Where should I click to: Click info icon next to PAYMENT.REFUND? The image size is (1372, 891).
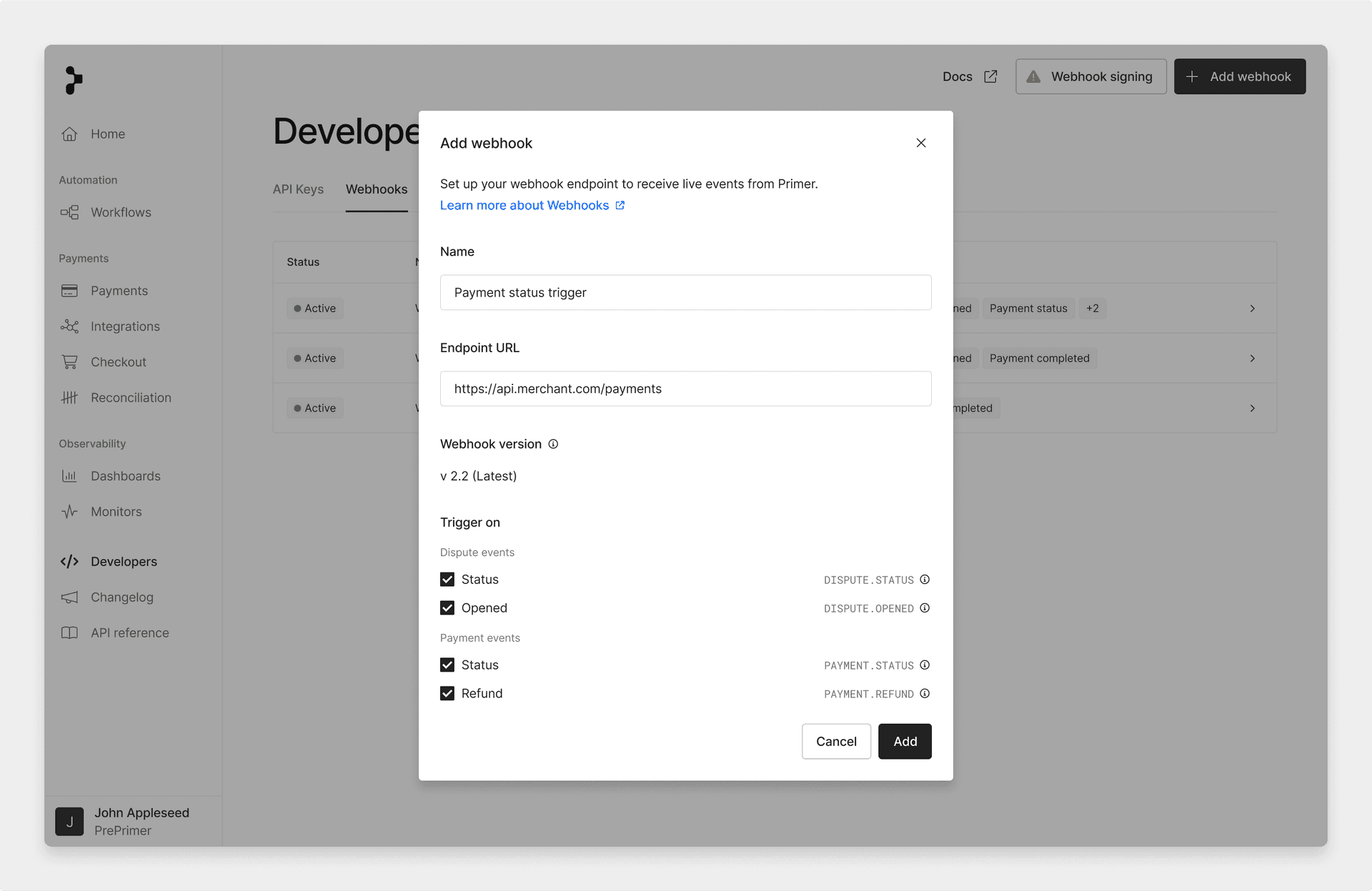(x=925, y=694)
